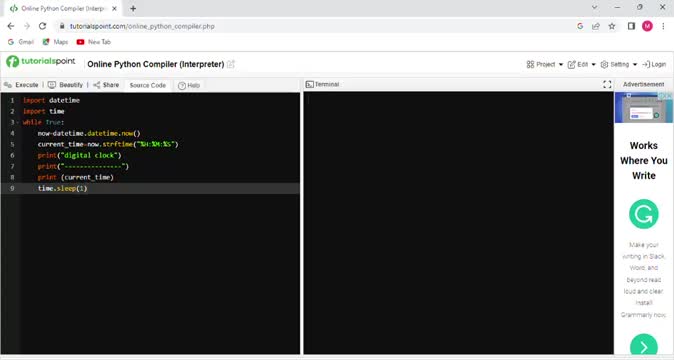Bookmark this page with star icon

pos(612,26)
